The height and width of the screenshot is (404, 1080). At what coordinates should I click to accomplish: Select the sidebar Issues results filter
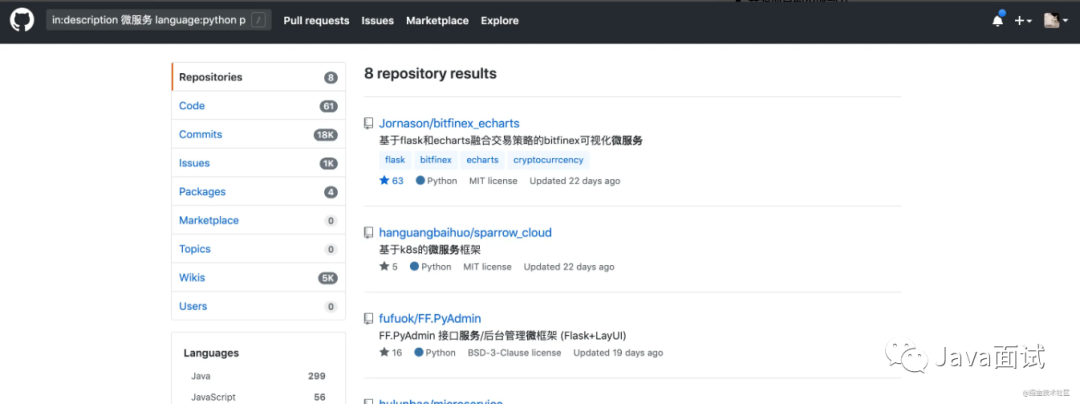258,163
